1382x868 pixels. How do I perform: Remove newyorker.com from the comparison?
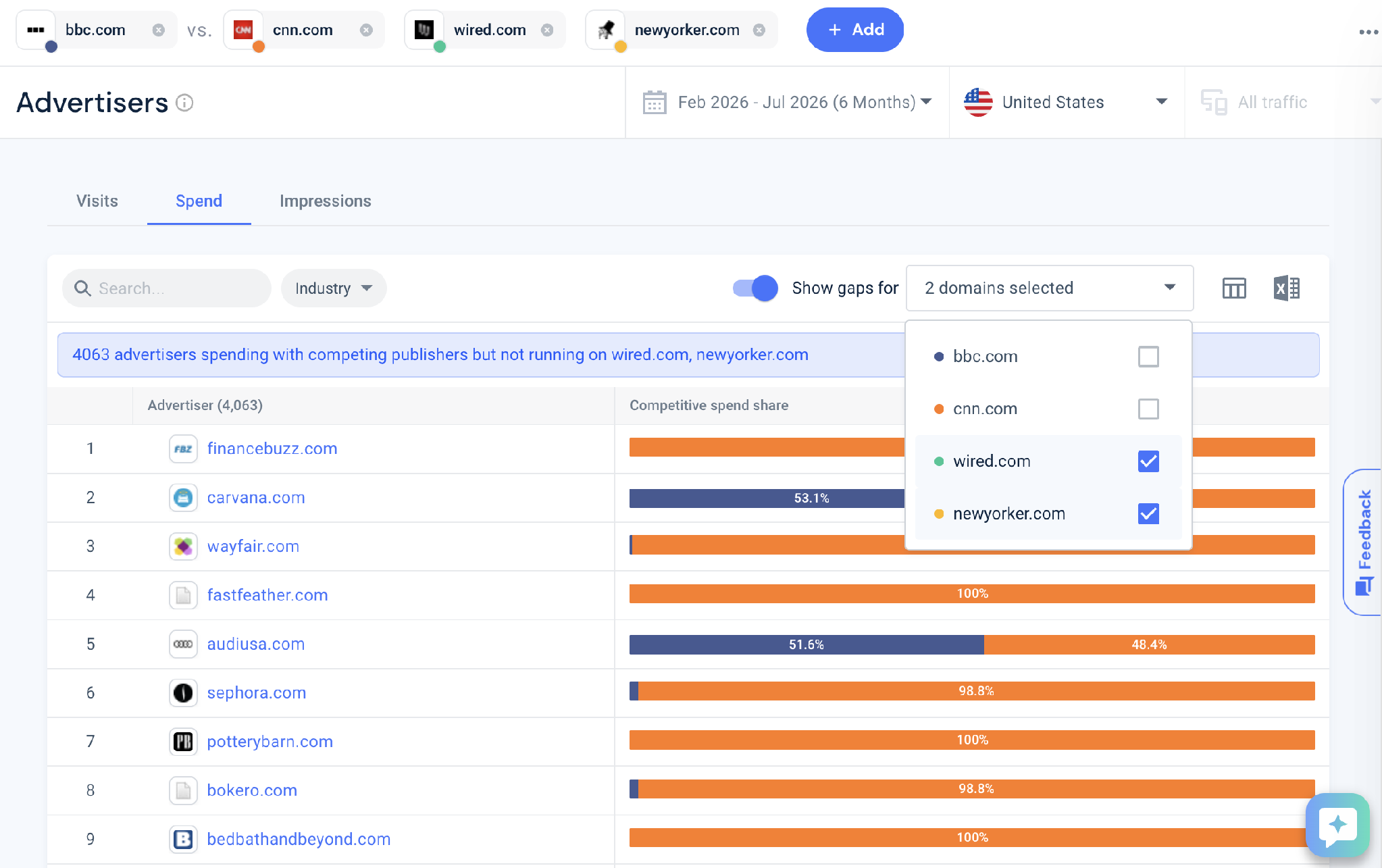(759, 30)
